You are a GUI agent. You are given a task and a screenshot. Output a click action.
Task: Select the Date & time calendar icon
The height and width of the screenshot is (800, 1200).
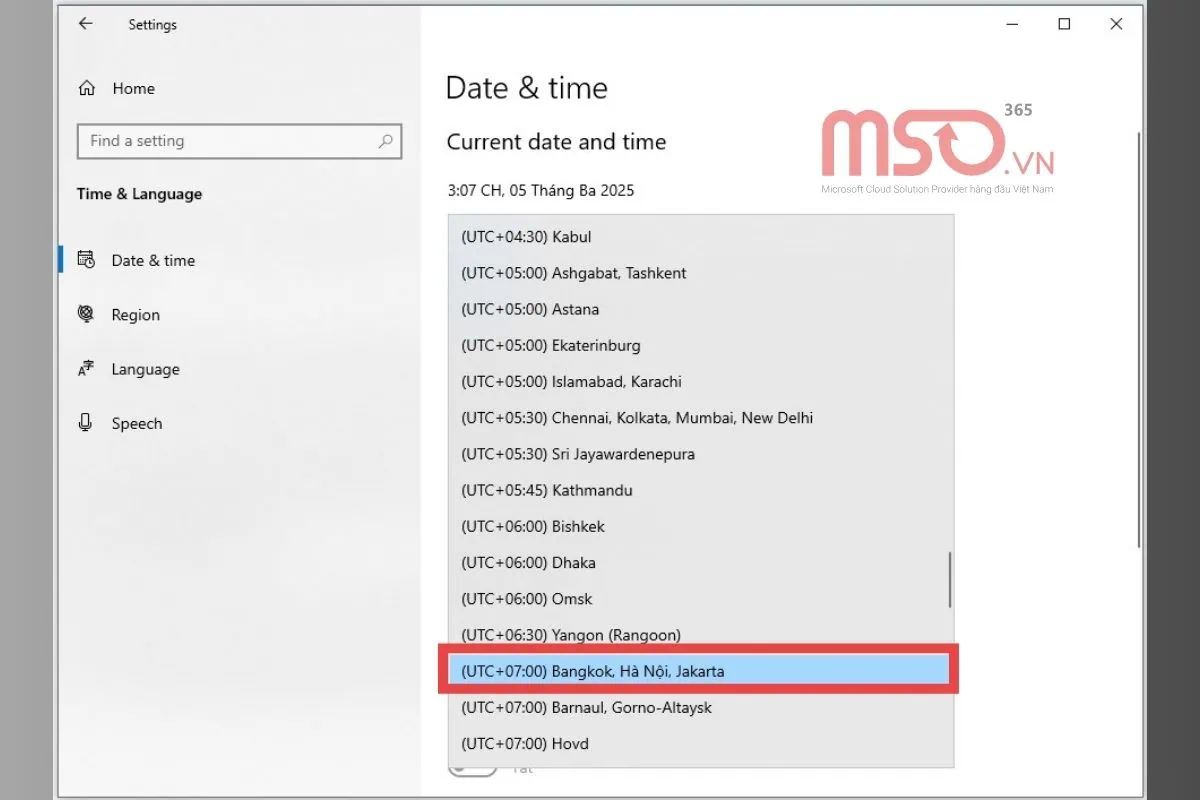pos(88,260)
